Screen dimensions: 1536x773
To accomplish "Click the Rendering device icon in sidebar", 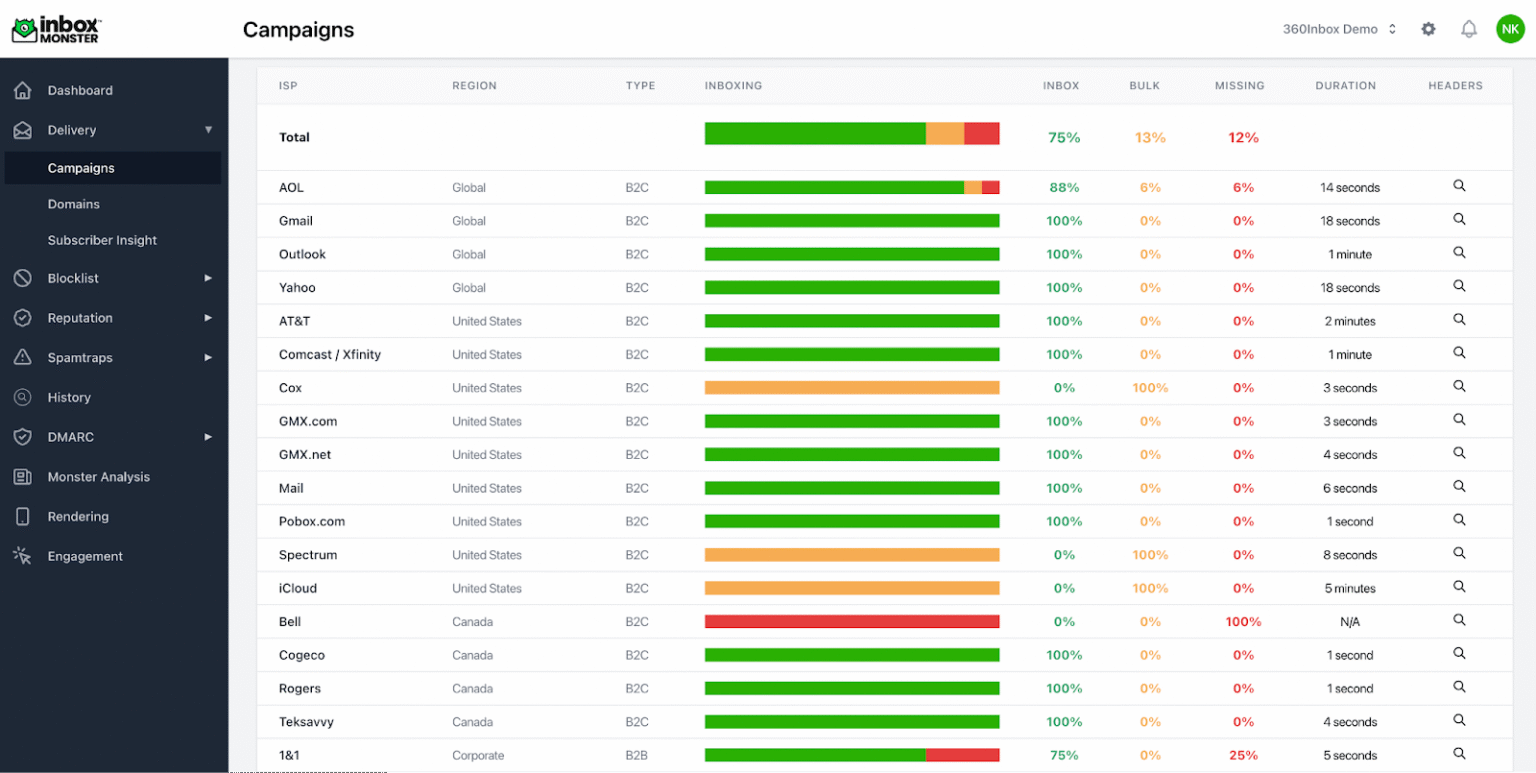I will tap(23, 517).
